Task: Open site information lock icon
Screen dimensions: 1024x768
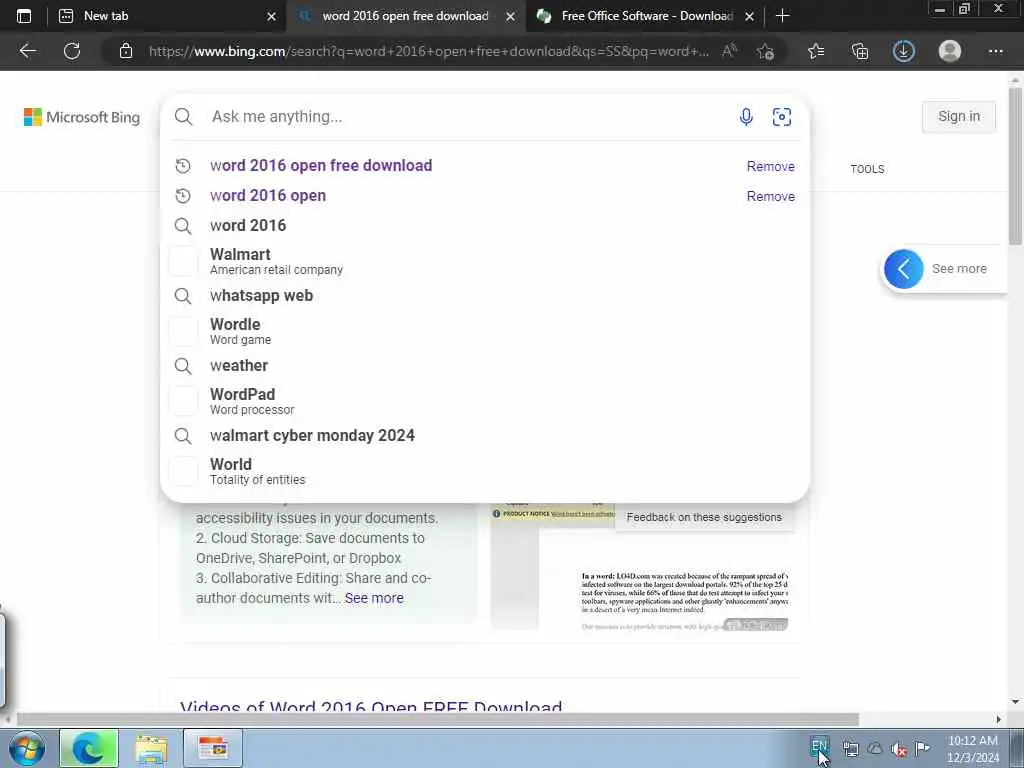Action: [126, 51]
